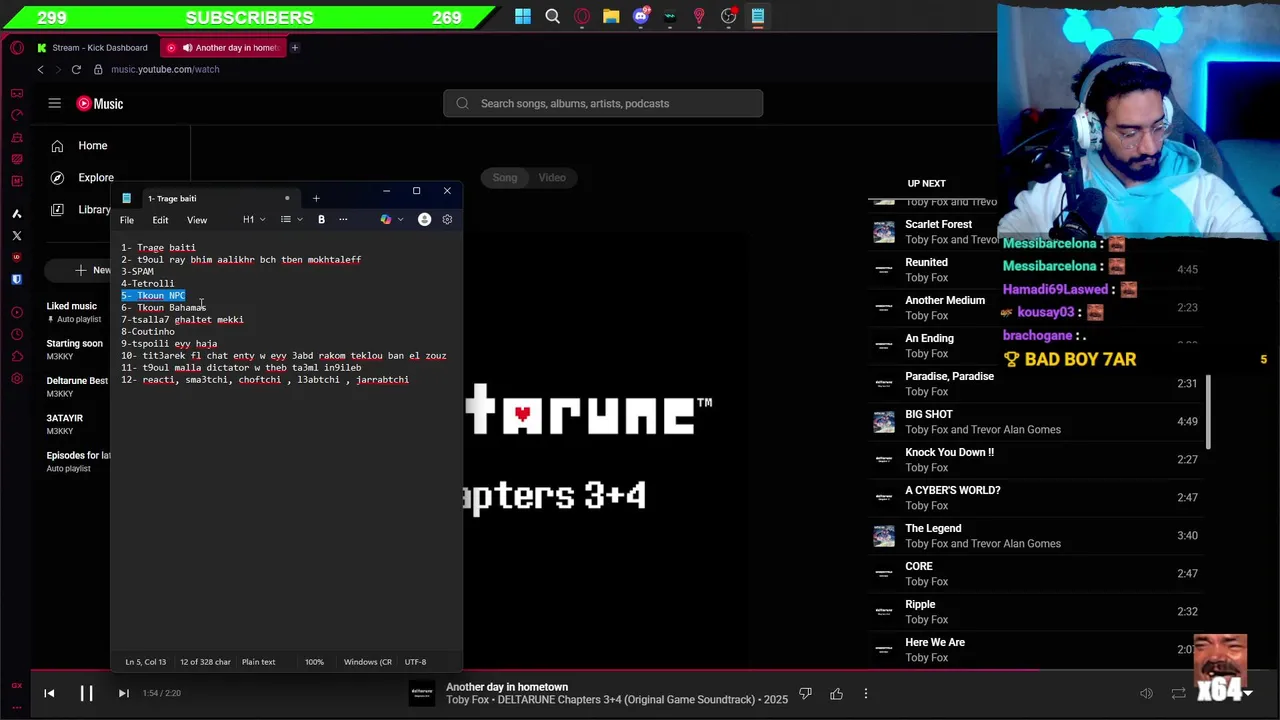
Task: Open the Copilot menu in Notepad
Action: pyautogui.click(x=391, y=220)
